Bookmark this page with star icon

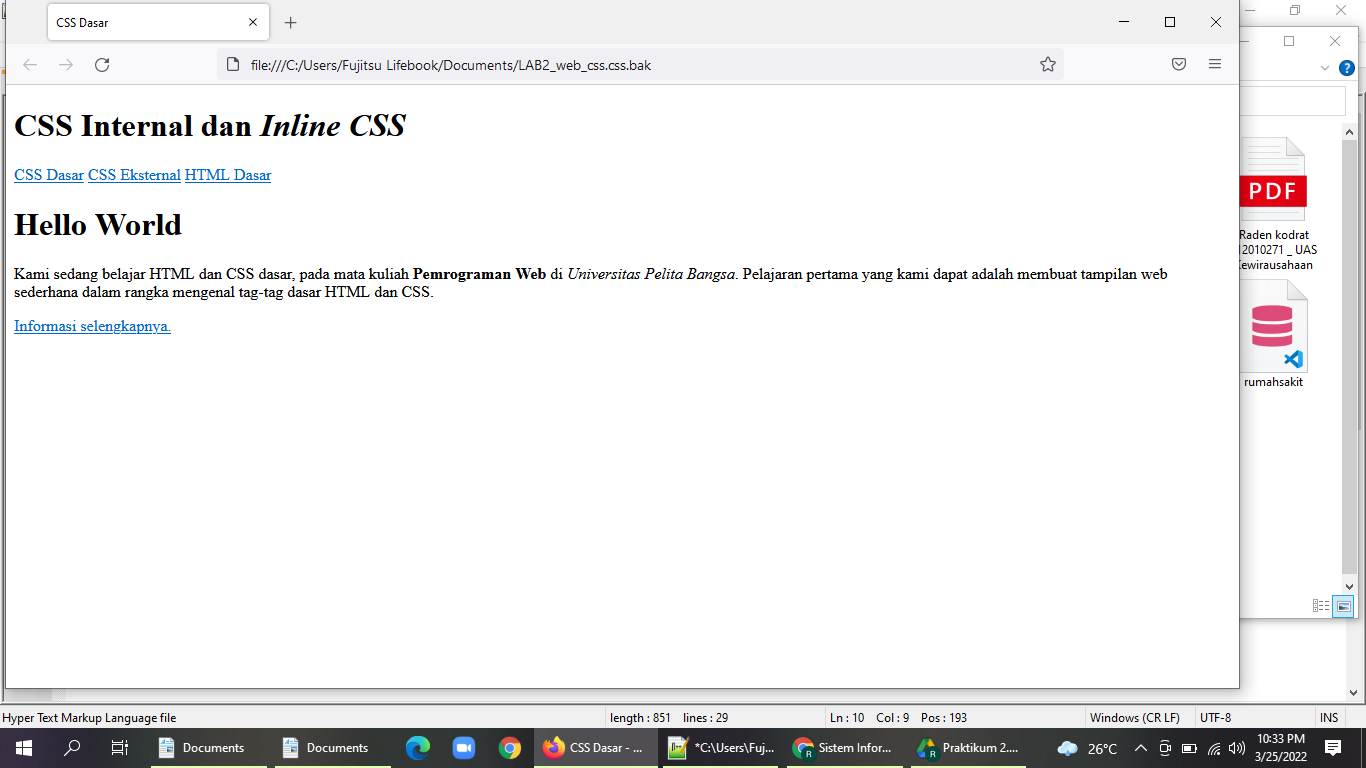[x=1048, y=65]
